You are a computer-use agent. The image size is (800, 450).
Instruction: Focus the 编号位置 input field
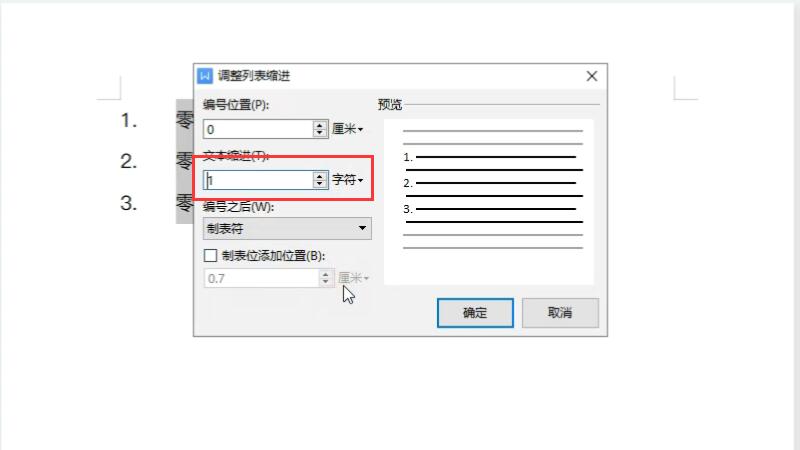coord(258,129)
